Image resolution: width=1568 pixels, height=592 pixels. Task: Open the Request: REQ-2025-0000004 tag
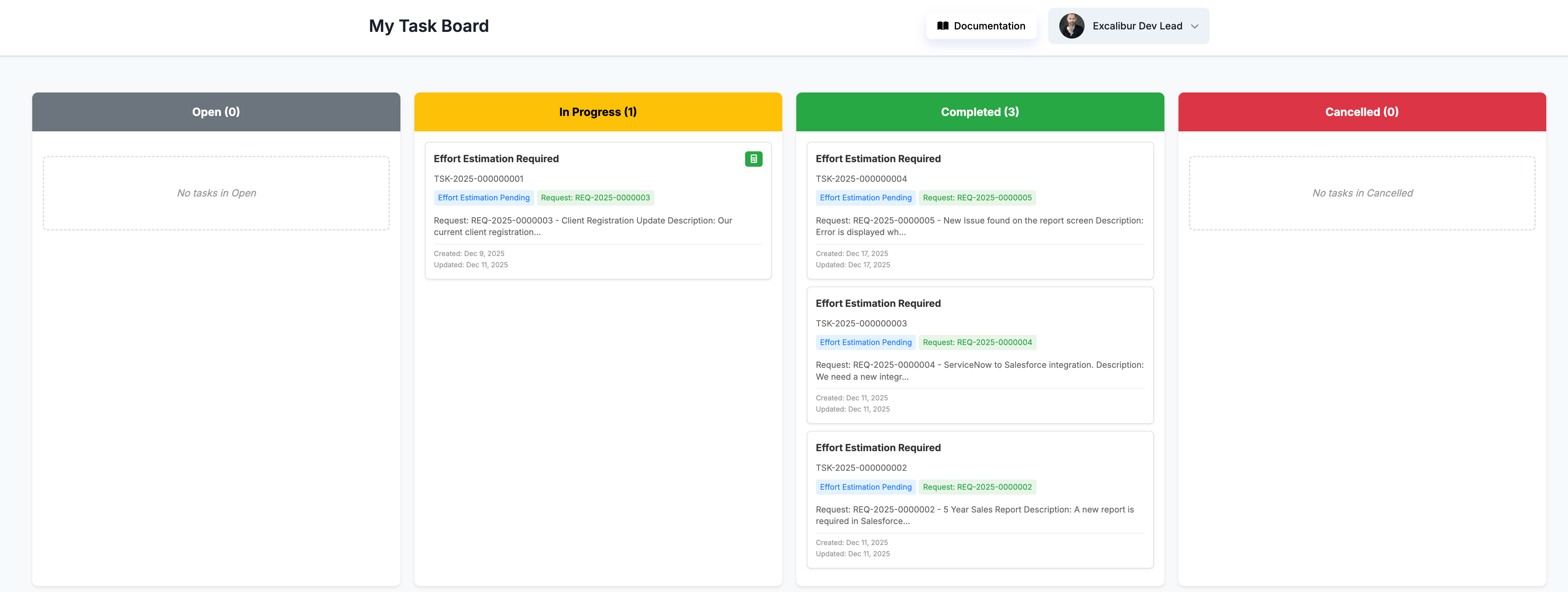[977, 343]
